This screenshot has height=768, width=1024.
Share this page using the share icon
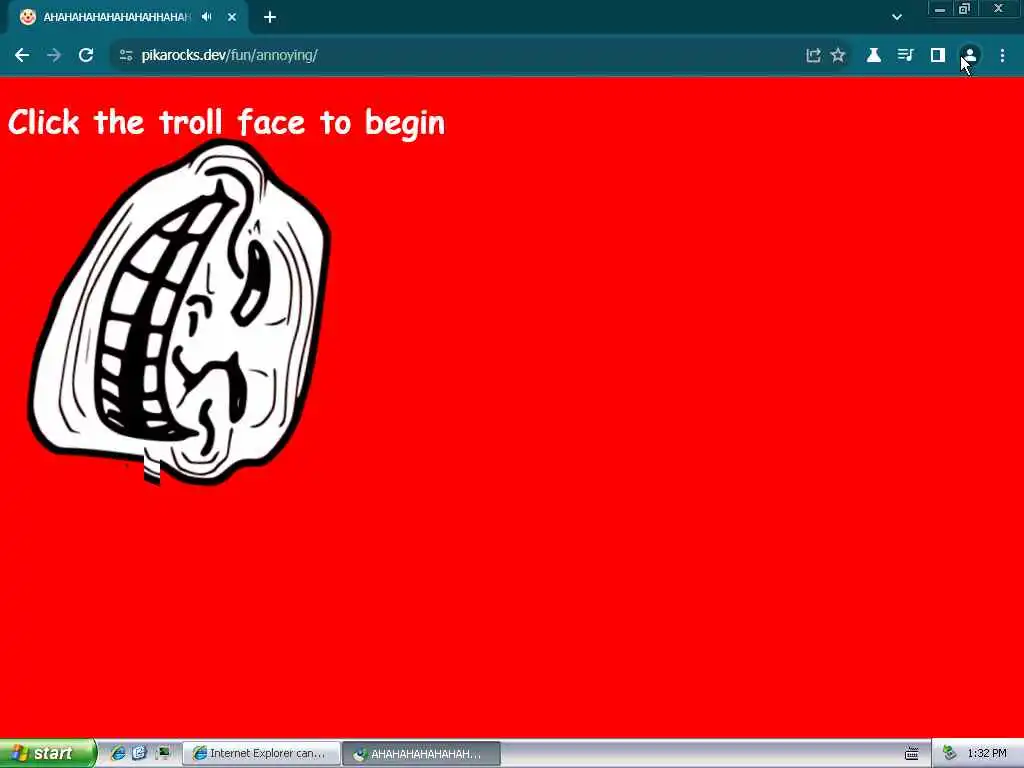tap(813, 56)
